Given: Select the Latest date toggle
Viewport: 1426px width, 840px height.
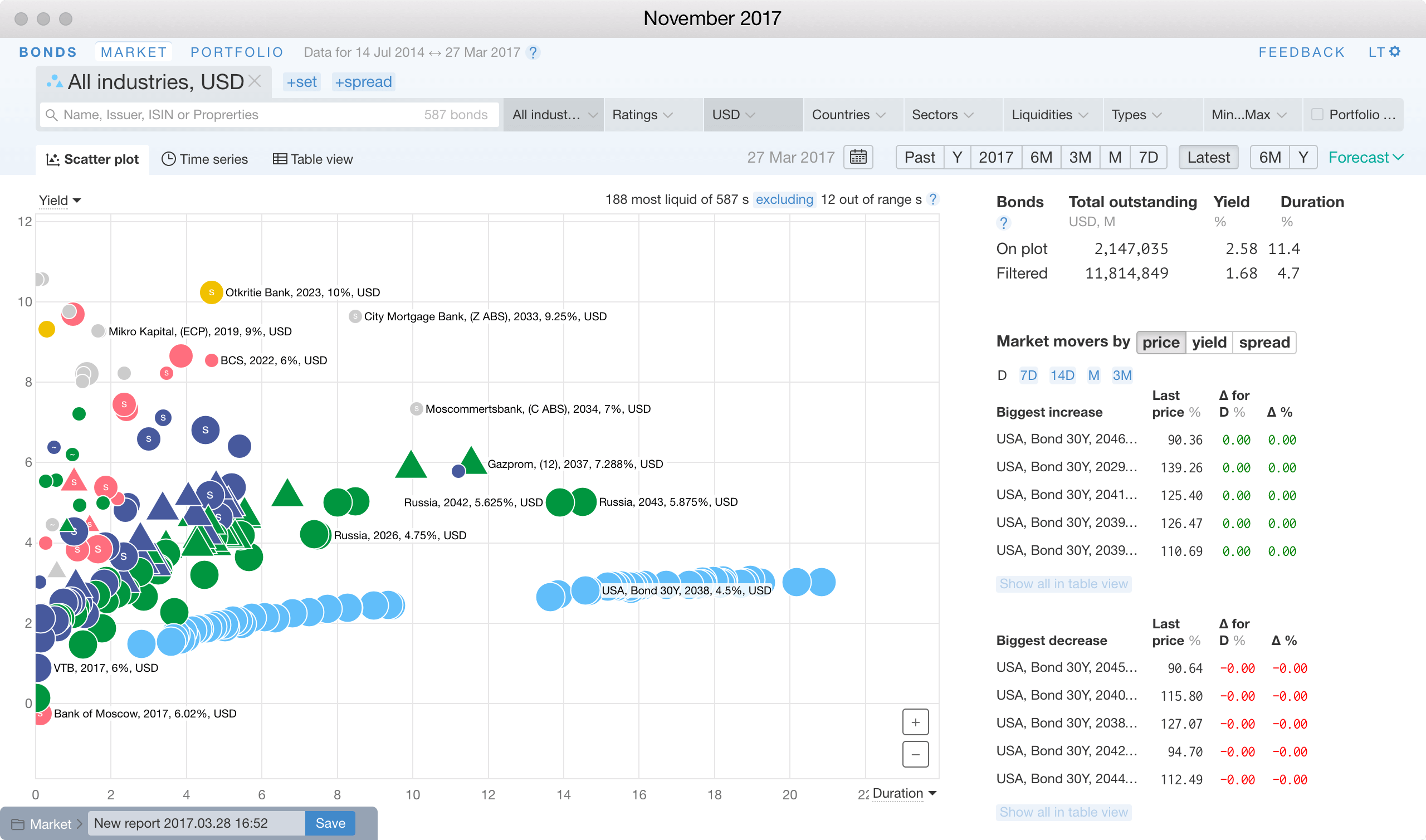Looking at the screenshot, I should (1208, 157).
